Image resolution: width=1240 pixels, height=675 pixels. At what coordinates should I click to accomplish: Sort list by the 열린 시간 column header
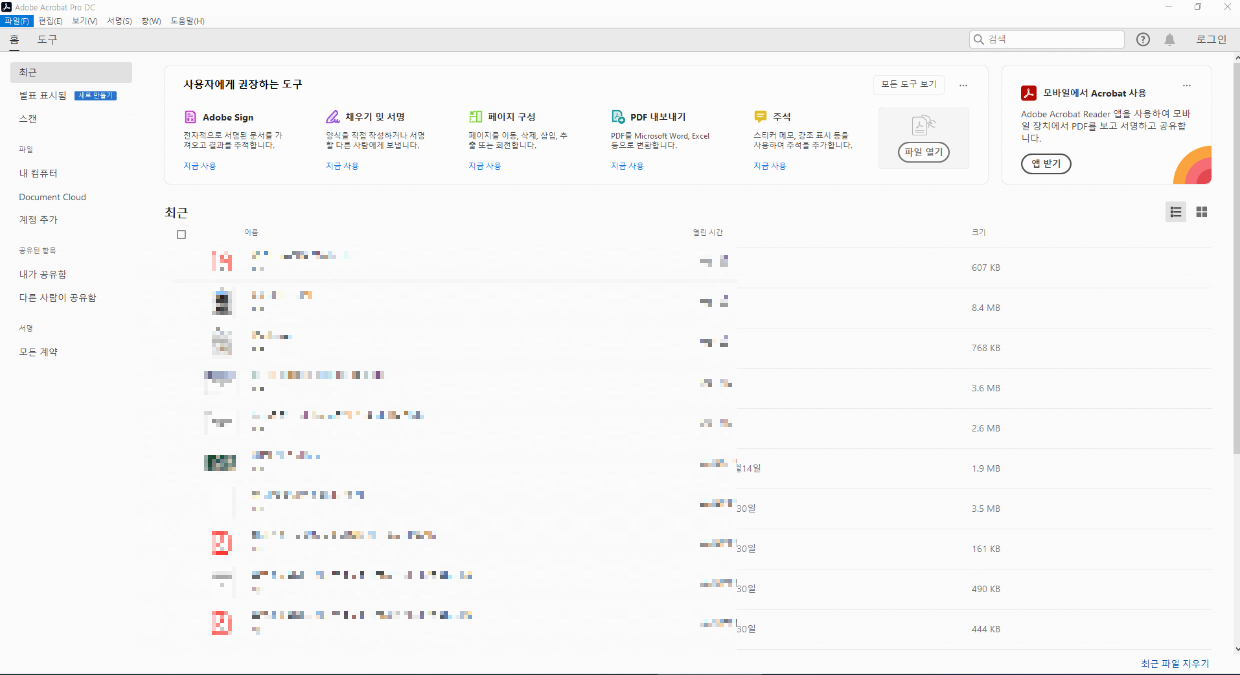(708, 232)
